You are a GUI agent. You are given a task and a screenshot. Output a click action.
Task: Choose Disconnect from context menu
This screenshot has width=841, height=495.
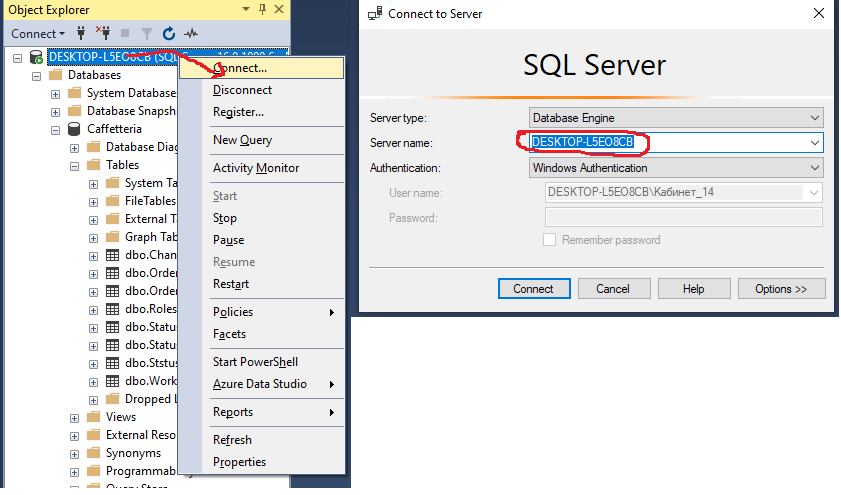(261, 90)
